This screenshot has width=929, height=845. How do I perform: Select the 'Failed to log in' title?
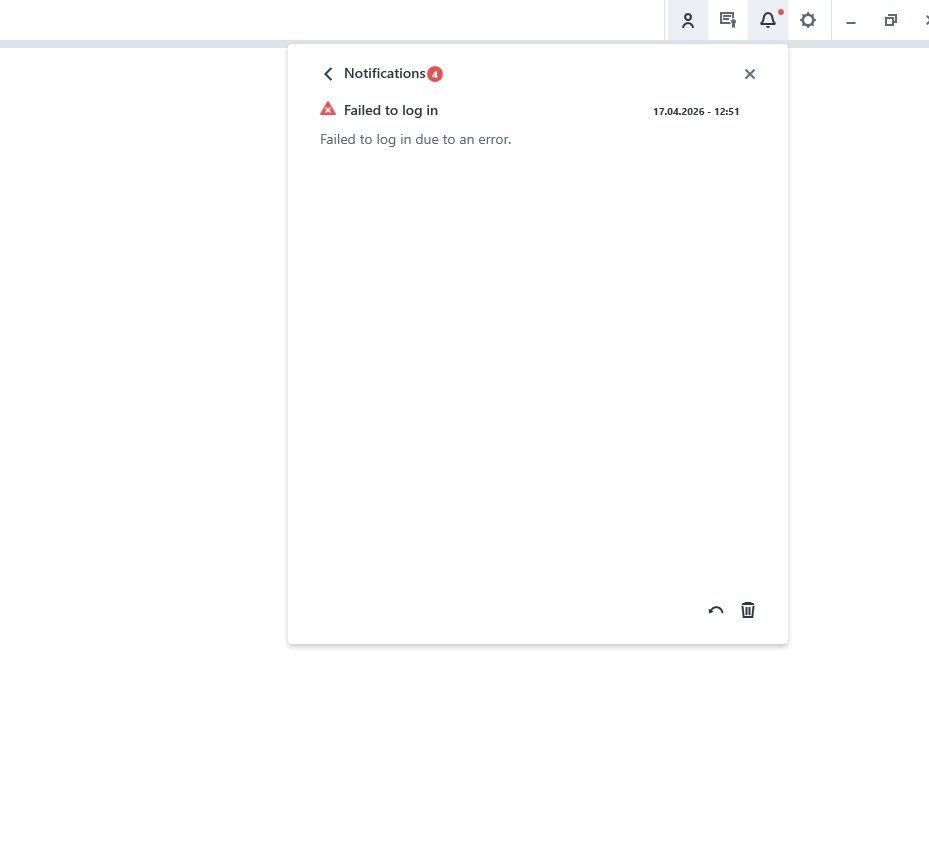[391, 110]
